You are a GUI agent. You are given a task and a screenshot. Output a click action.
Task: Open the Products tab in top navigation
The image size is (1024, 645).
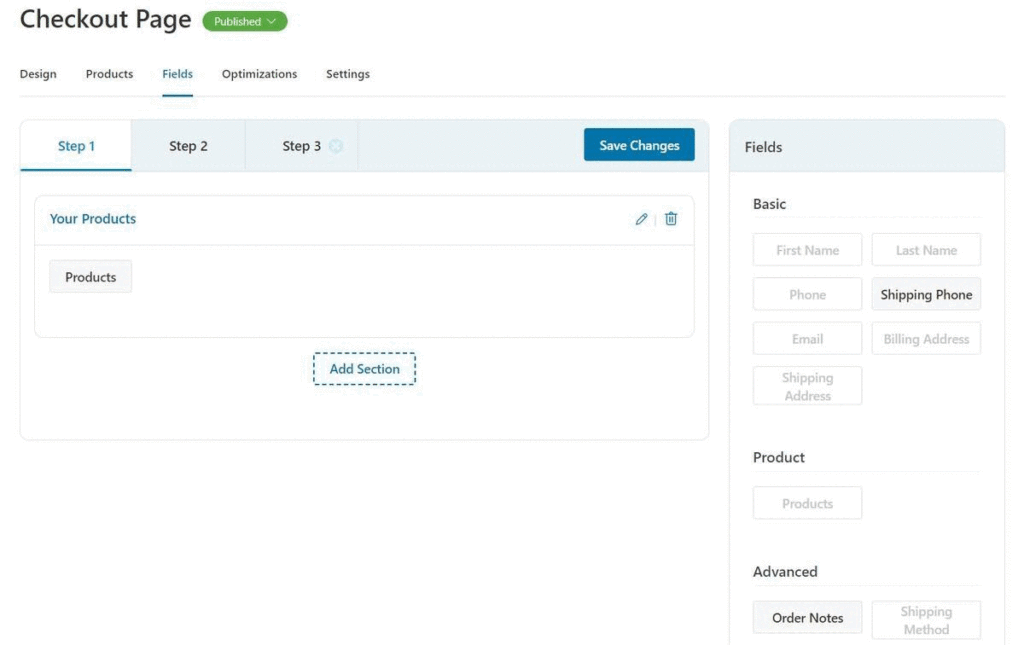(109, 74)
